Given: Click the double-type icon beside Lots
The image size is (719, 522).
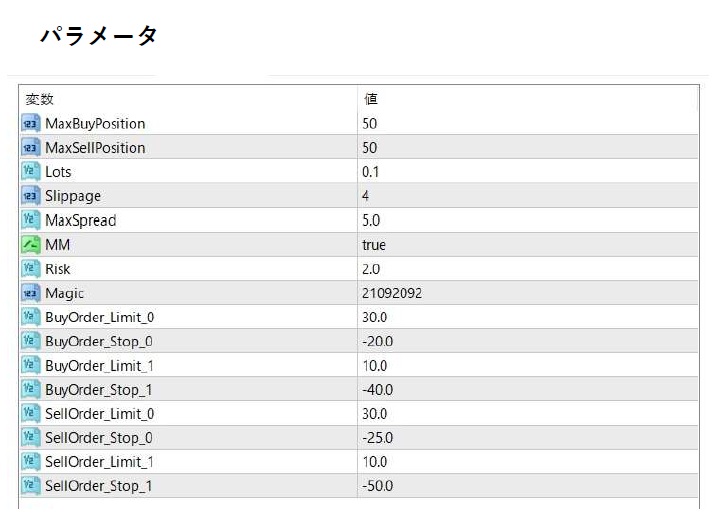Looking at the screenshot, I should tap(30, 172).
